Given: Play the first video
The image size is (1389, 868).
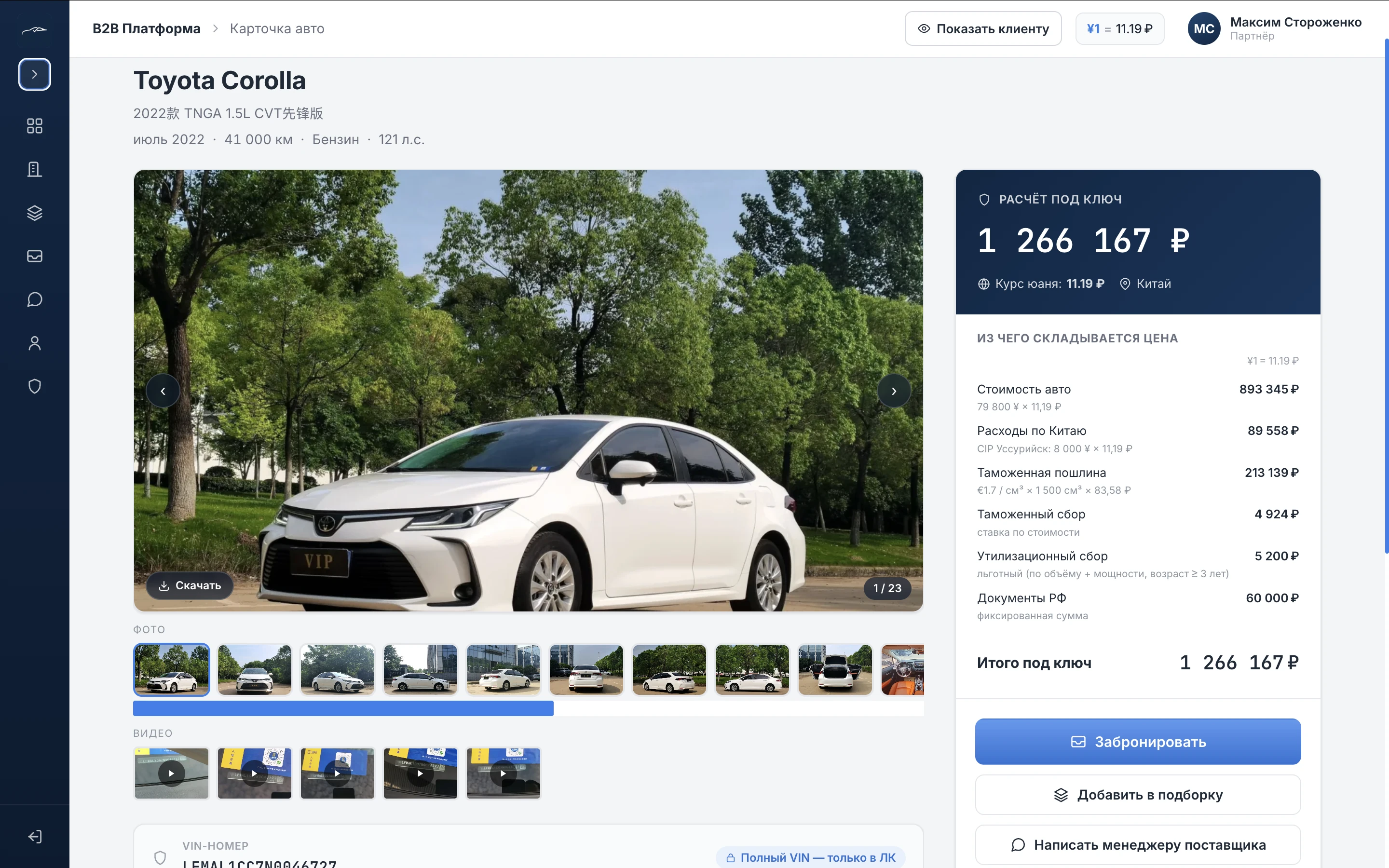Looking at the screenshot, I should point(172,773).
